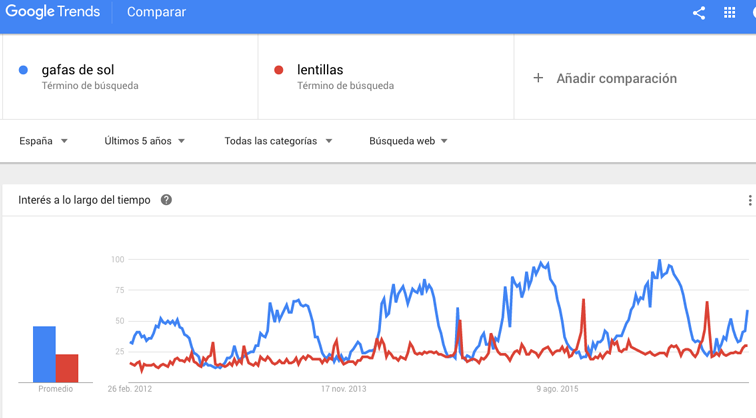Click Añadir comparación link

point(616,78)
